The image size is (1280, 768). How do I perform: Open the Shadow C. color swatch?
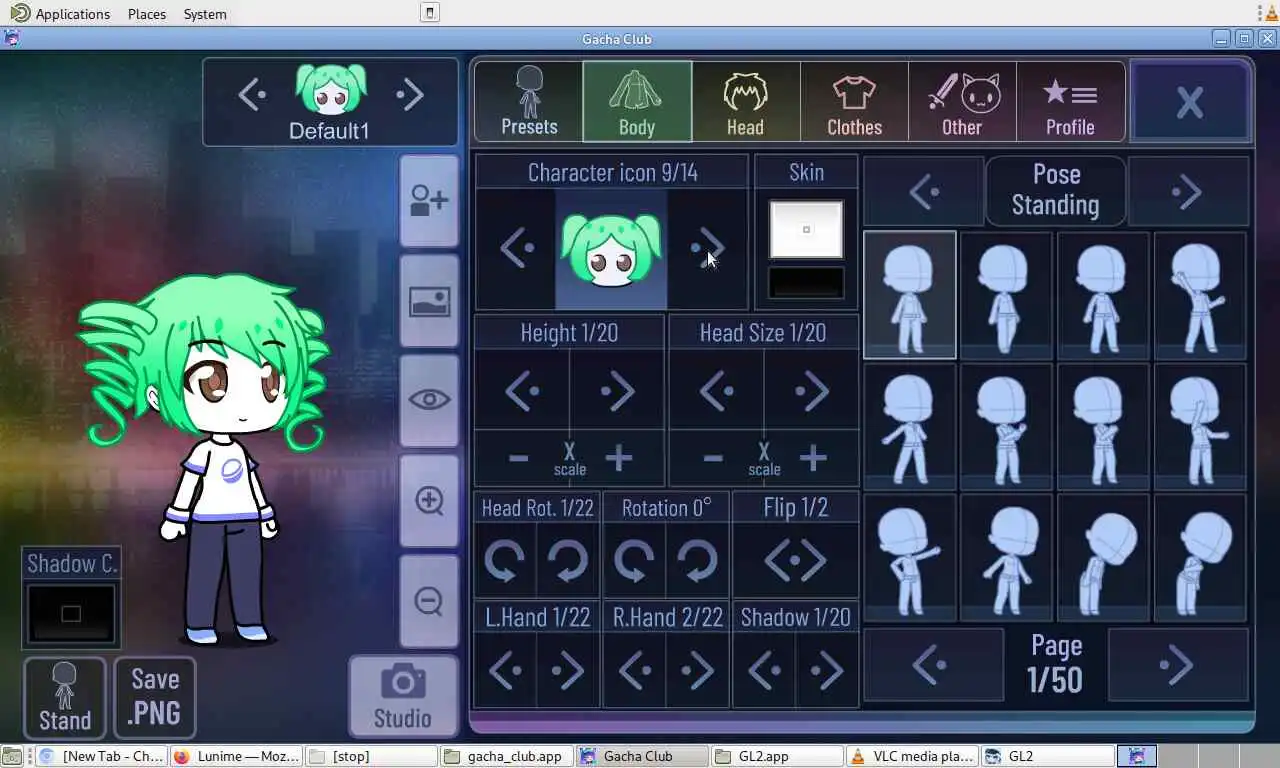(x=71, y=613)
